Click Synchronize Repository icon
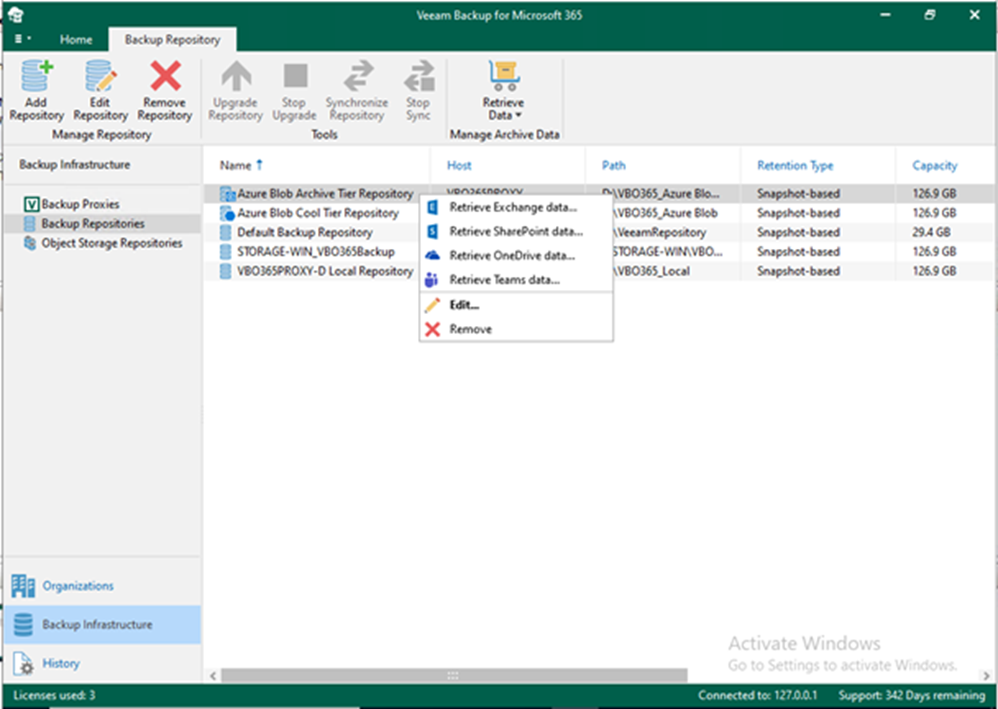The height and width of the screenshot is (709, 998). click(359, 76)
